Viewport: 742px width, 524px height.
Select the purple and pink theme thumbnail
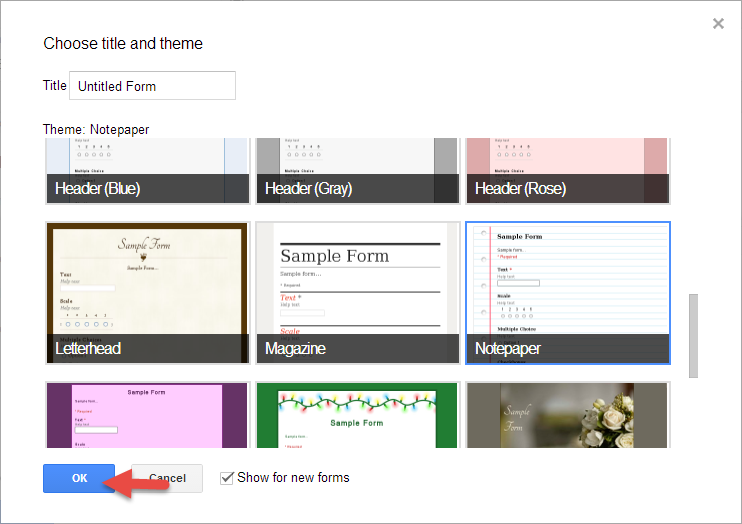pyautogui.click(x=148, y=415)
